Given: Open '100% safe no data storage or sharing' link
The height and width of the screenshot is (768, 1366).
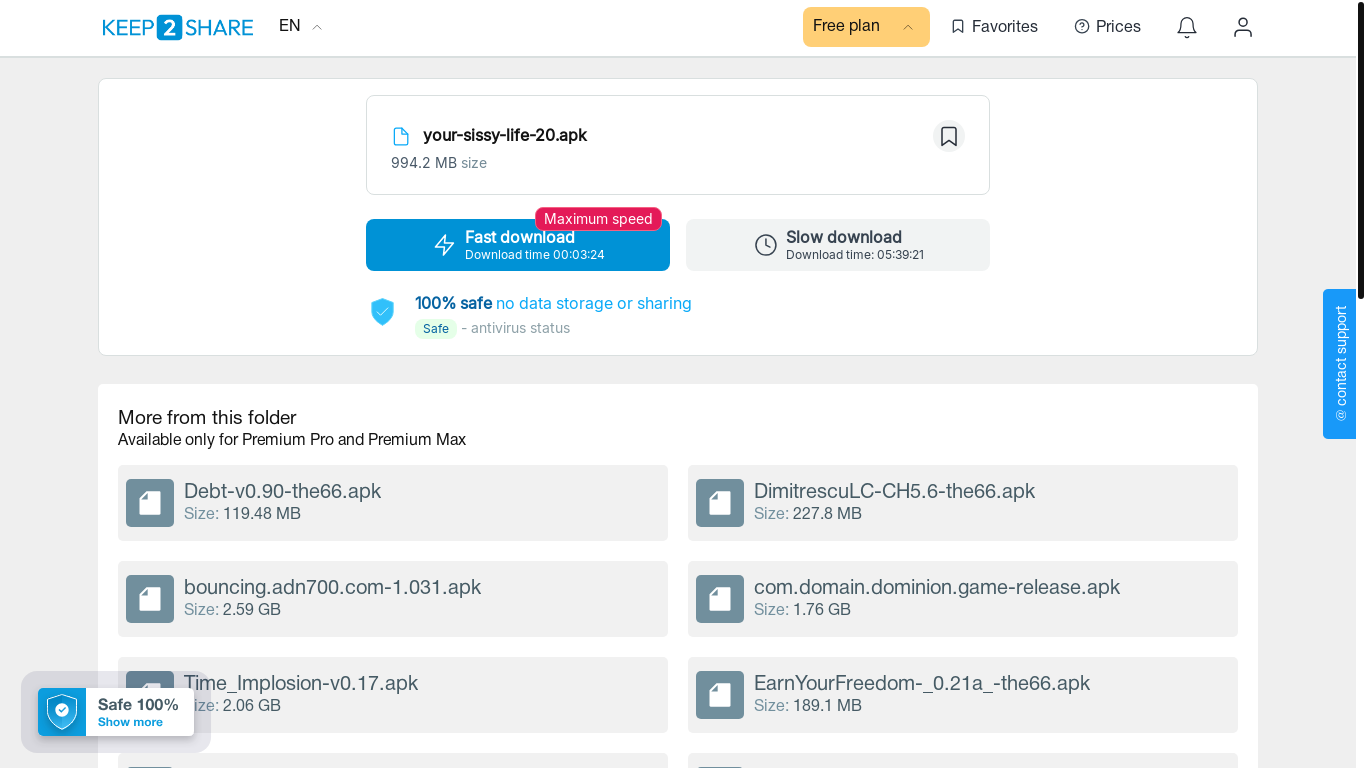Looking at the screenshot, I should pyautogui.click(x=553, y=303).
